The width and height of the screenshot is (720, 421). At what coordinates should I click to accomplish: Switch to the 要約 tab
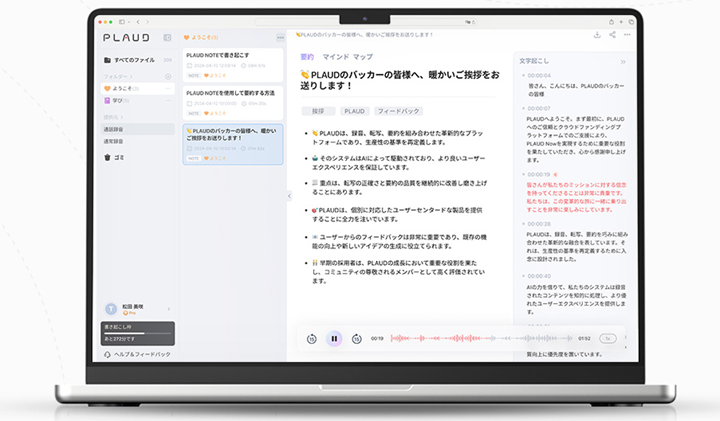(307, 57)
